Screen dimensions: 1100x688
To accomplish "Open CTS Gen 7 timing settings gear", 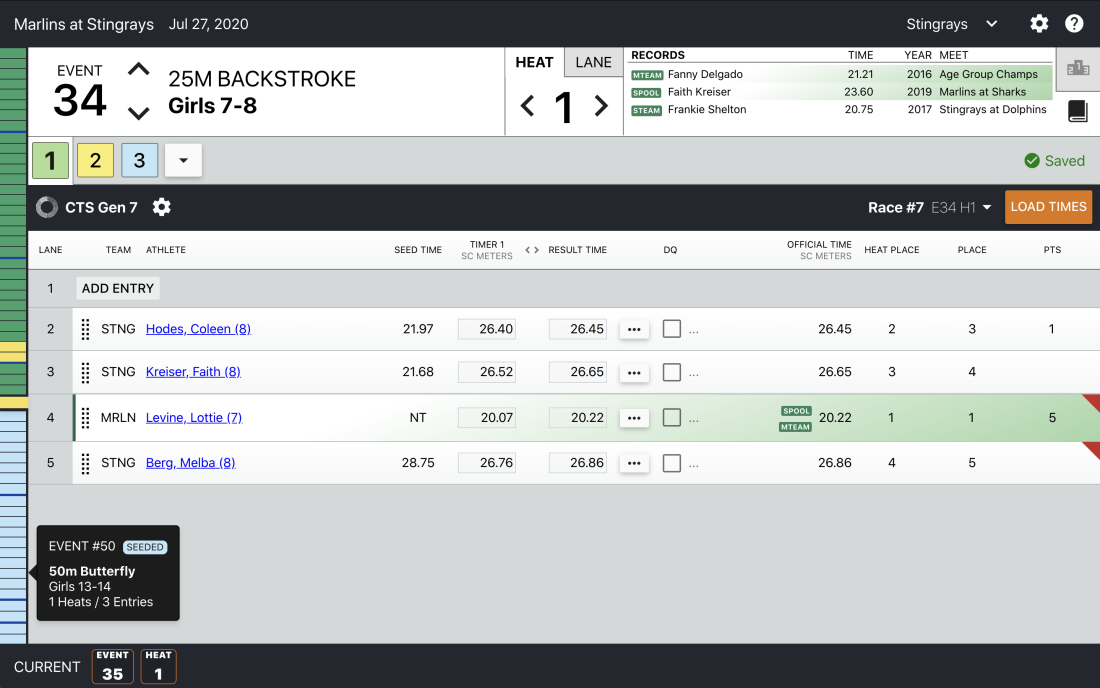I will (x=161, y=207).
